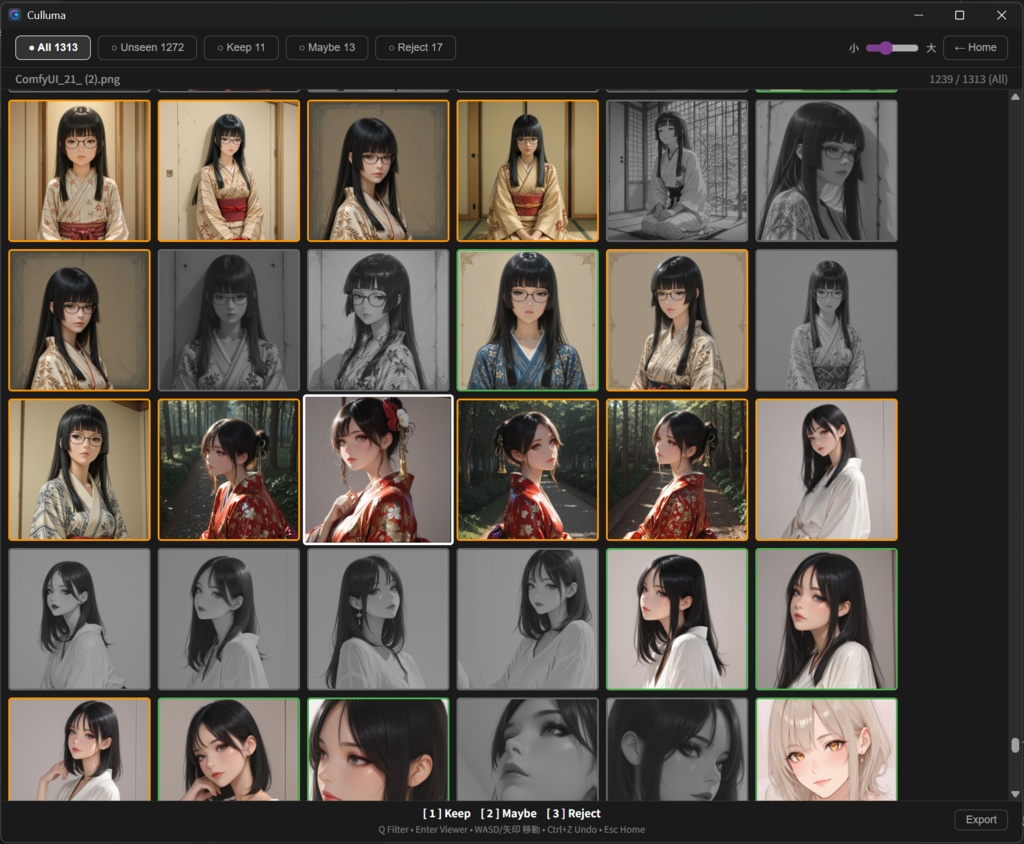Select the blonde yellow-eyed girl thumbnail
1024x844 pixels.
(826, 750)
